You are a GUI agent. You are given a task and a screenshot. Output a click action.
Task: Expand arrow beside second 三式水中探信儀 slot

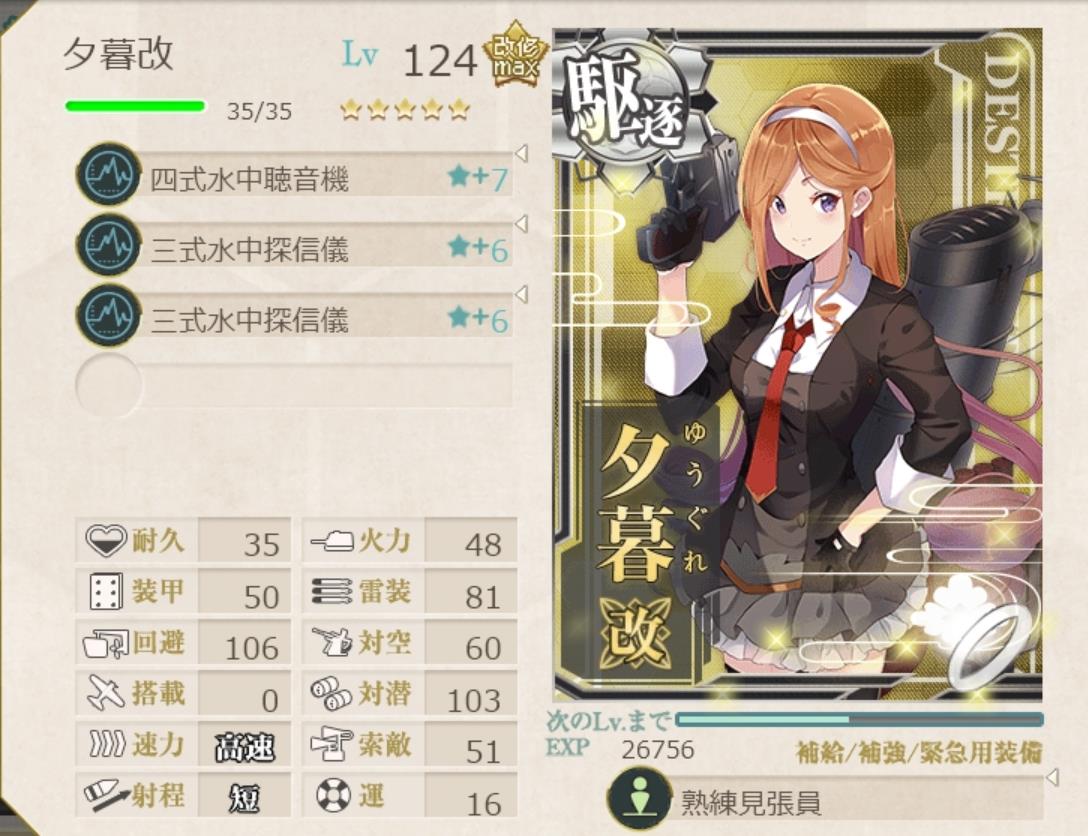pos(522,294)
